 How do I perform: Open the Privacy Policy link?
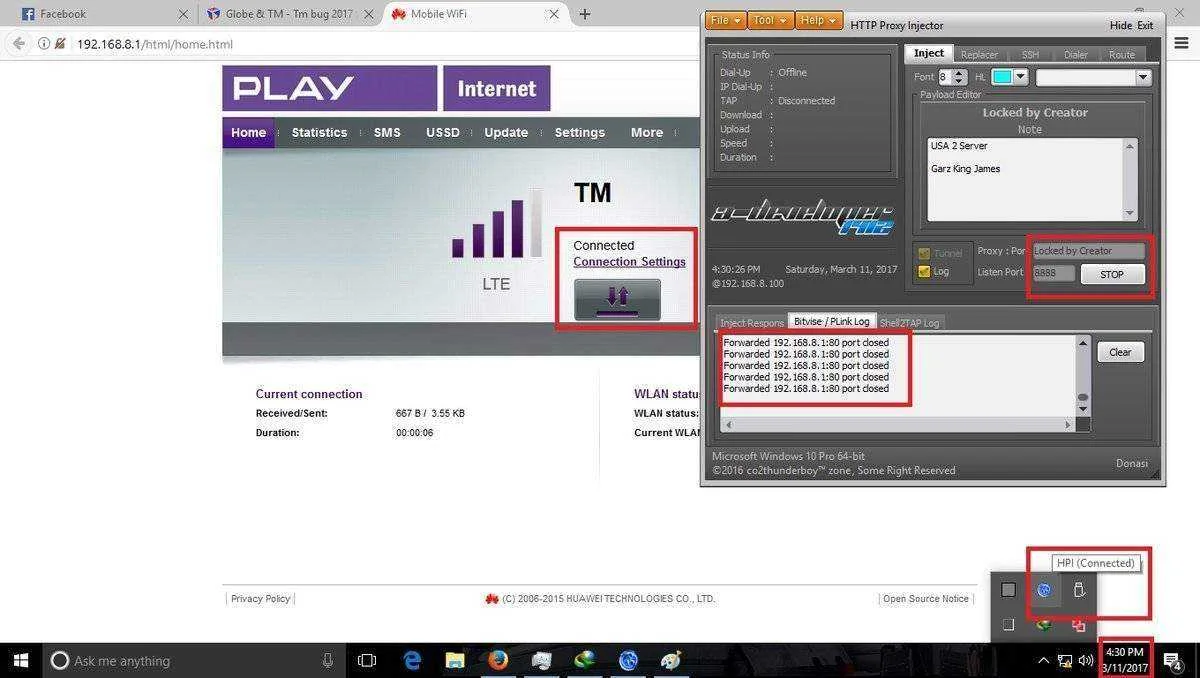[260, 599]
